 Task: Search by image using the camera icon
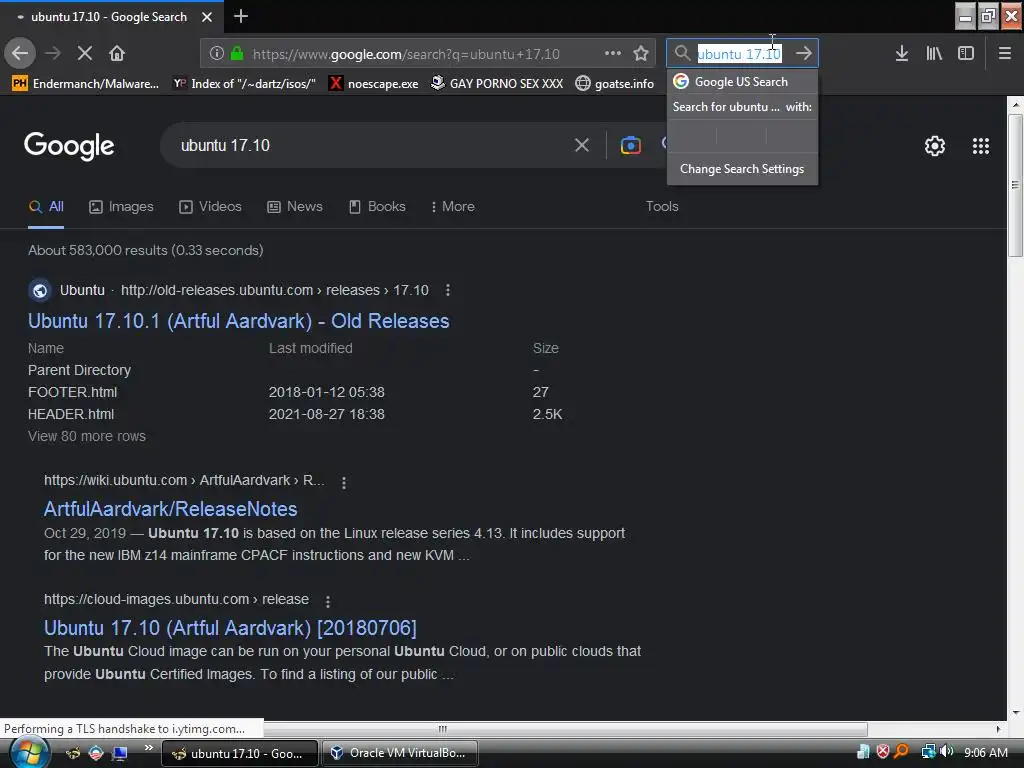point(630,145)
